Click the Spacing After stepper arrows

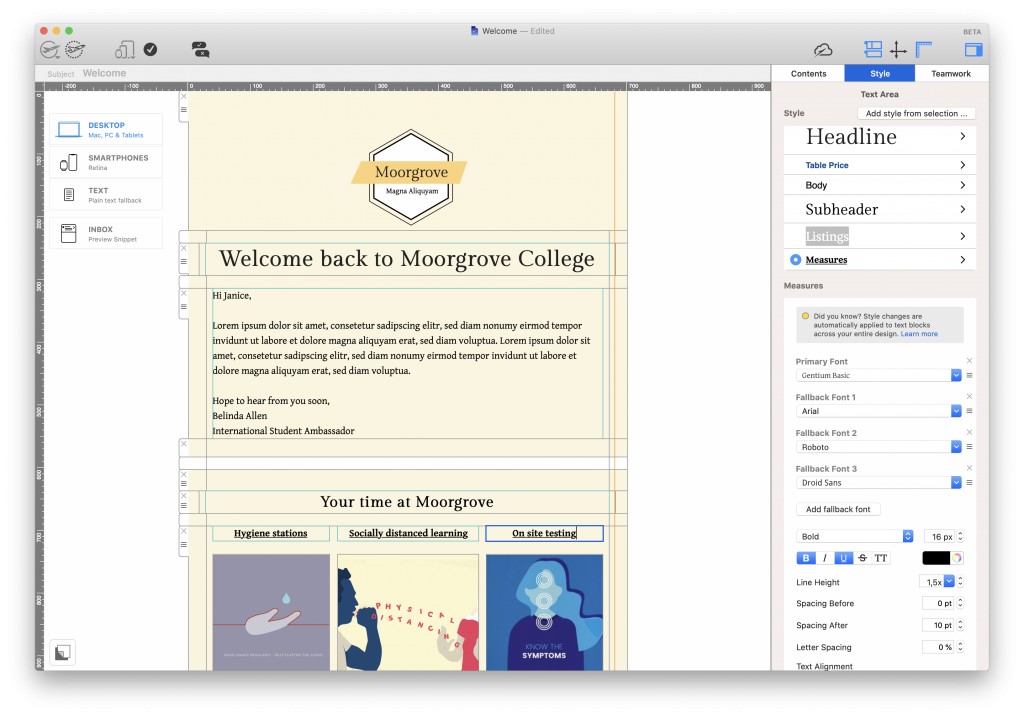click(960, 626)
